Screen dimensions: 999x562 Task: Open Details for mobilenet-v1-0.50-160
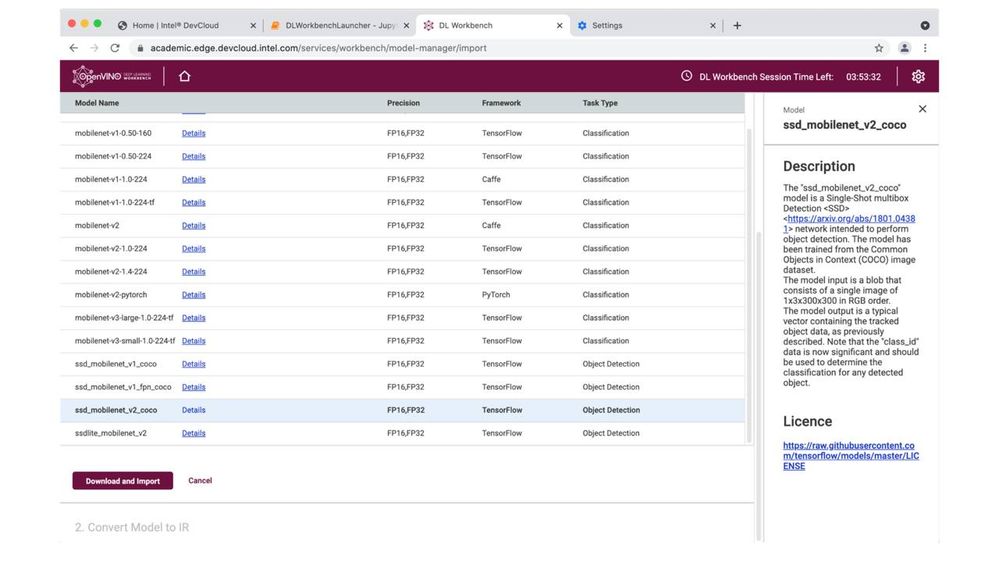(194, 133)
